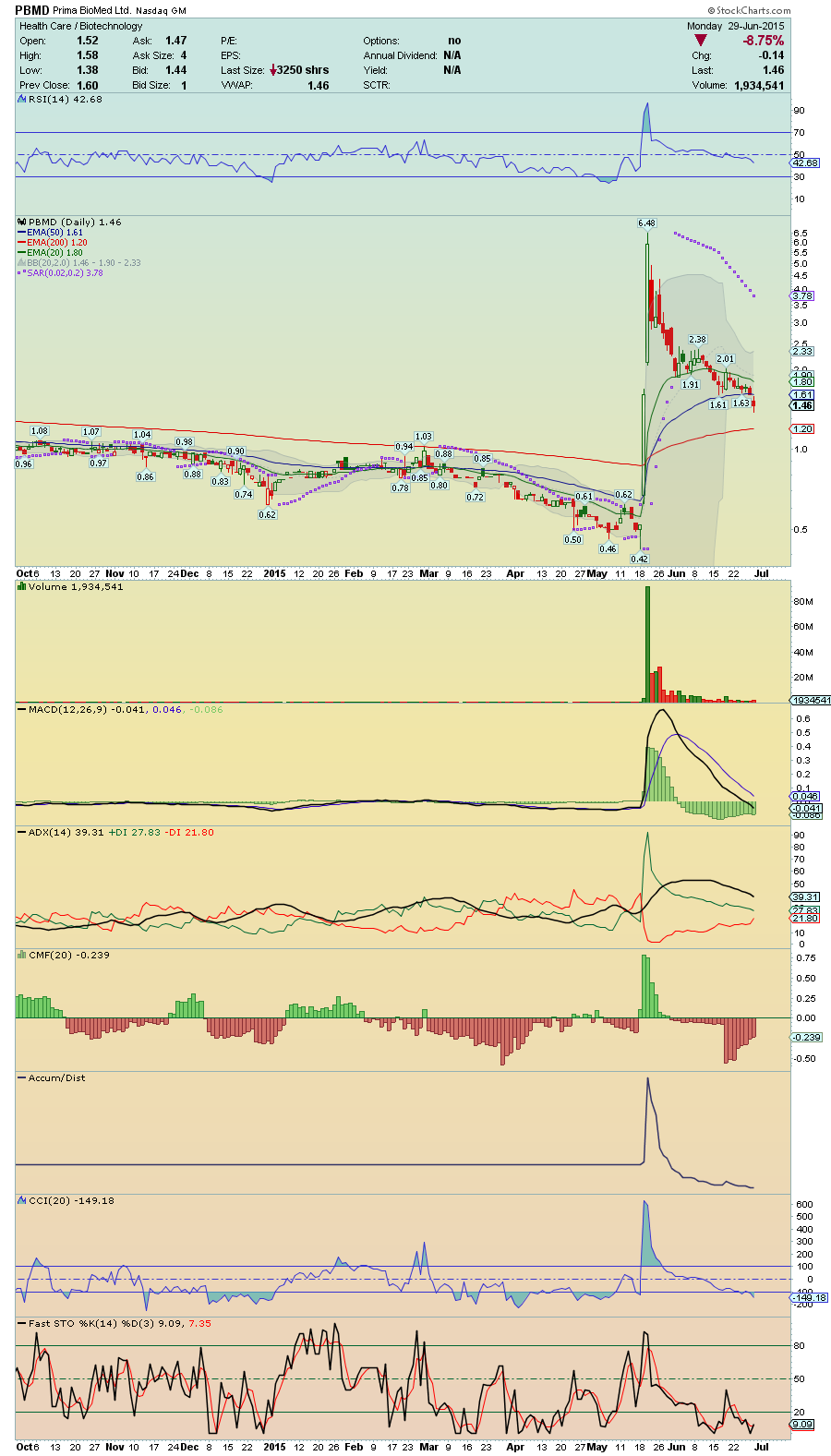The height and width of the screenshot is (1456, 831).
Task: Click the VWAP value 1.46 in header
Action: [319, 85]
